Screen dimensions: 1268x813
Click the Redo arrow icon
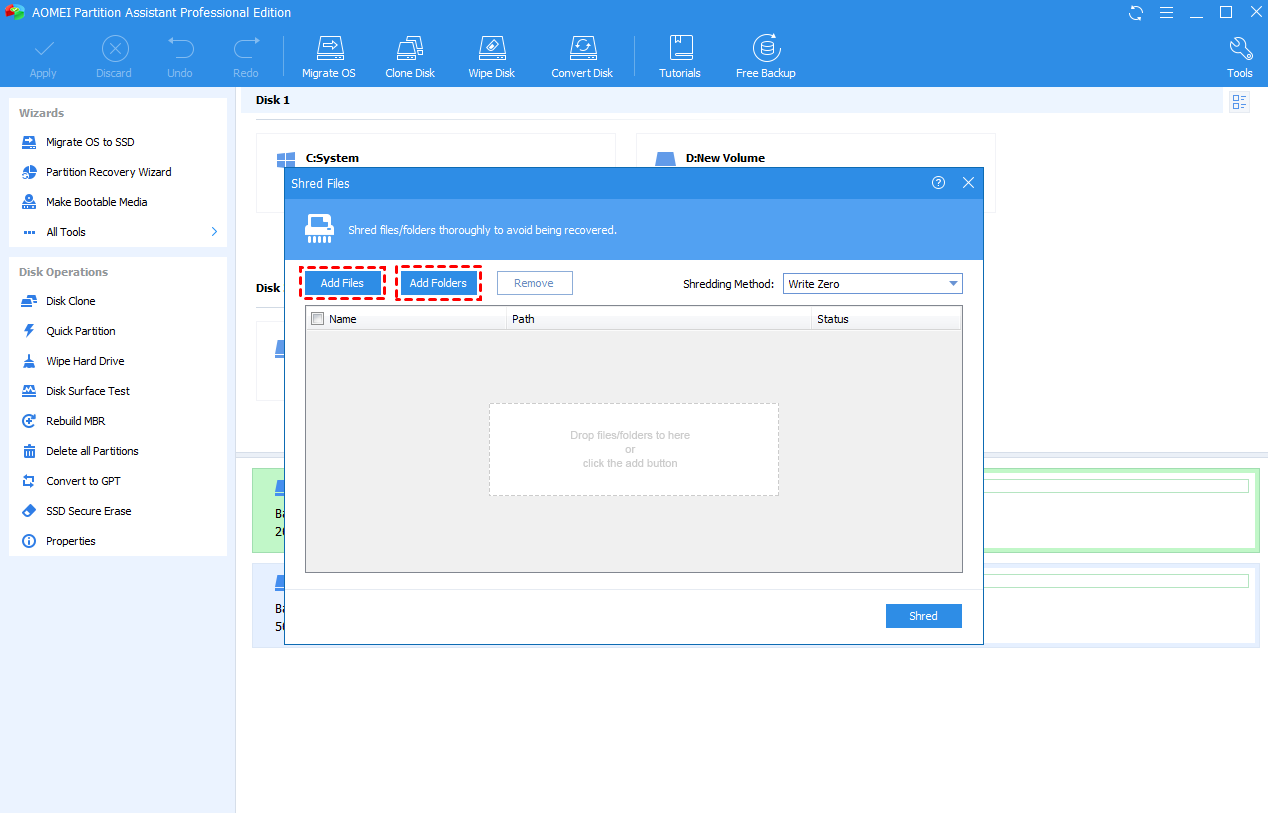(246, 48)
